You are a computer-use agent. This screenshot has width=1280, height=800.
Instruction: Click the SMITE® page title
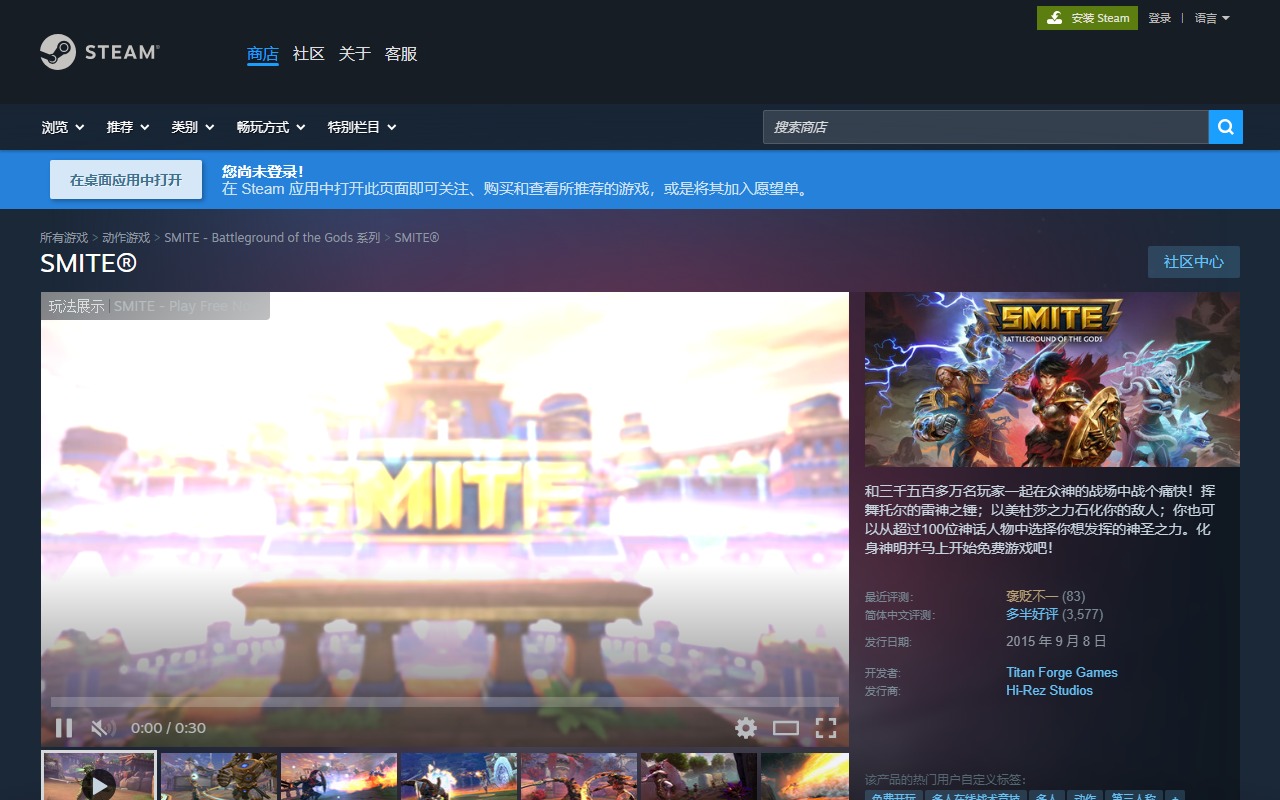click(88, 263)
